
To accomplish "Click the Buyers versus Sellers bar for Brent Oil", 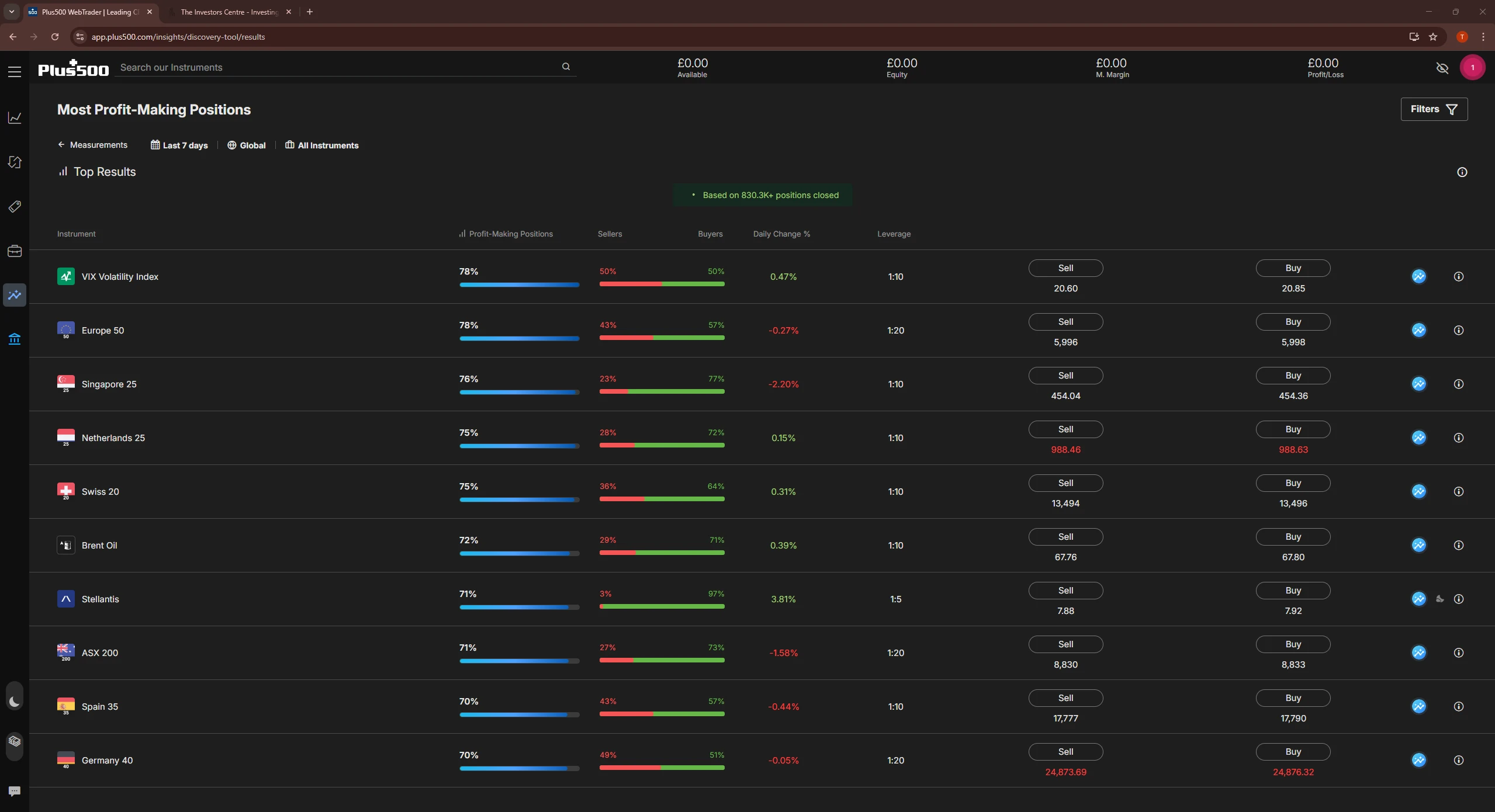I will 661,553.
